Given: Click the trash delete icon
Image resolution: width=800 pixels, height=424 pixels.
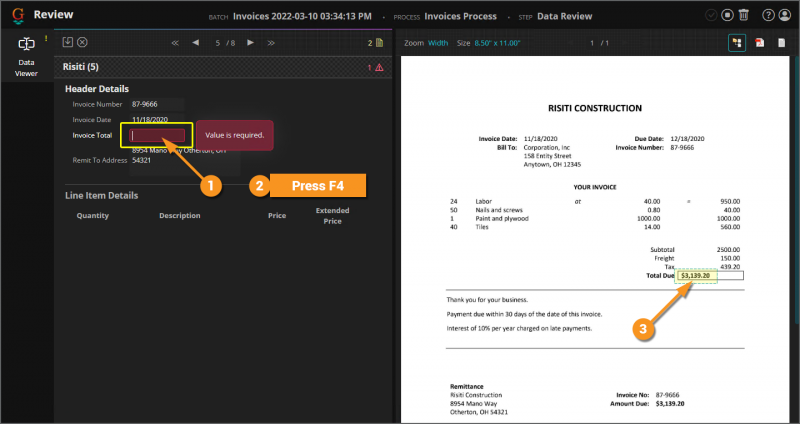Looking at the screenshot, I should click(x=743, y=15).
